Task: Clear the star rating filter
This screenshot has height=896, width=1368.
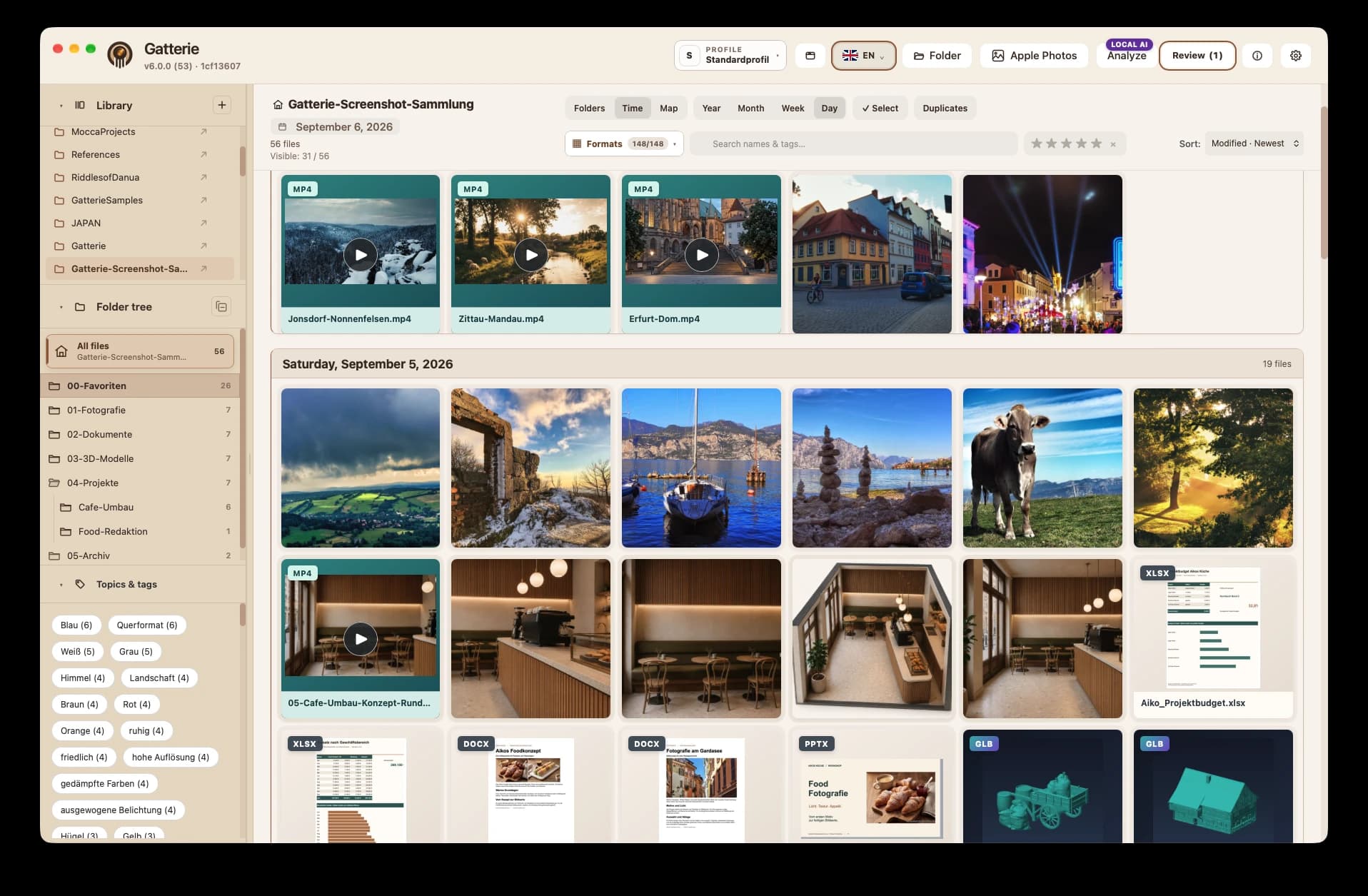Action: (x=1113, y=144)
